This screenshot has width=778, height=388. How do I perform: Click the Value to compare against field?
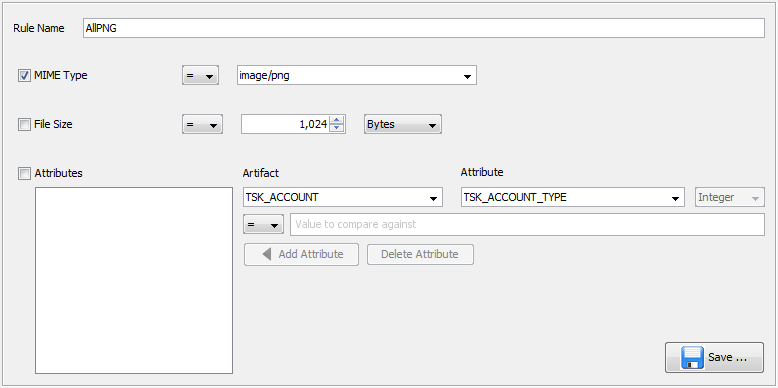click(527, 224)
